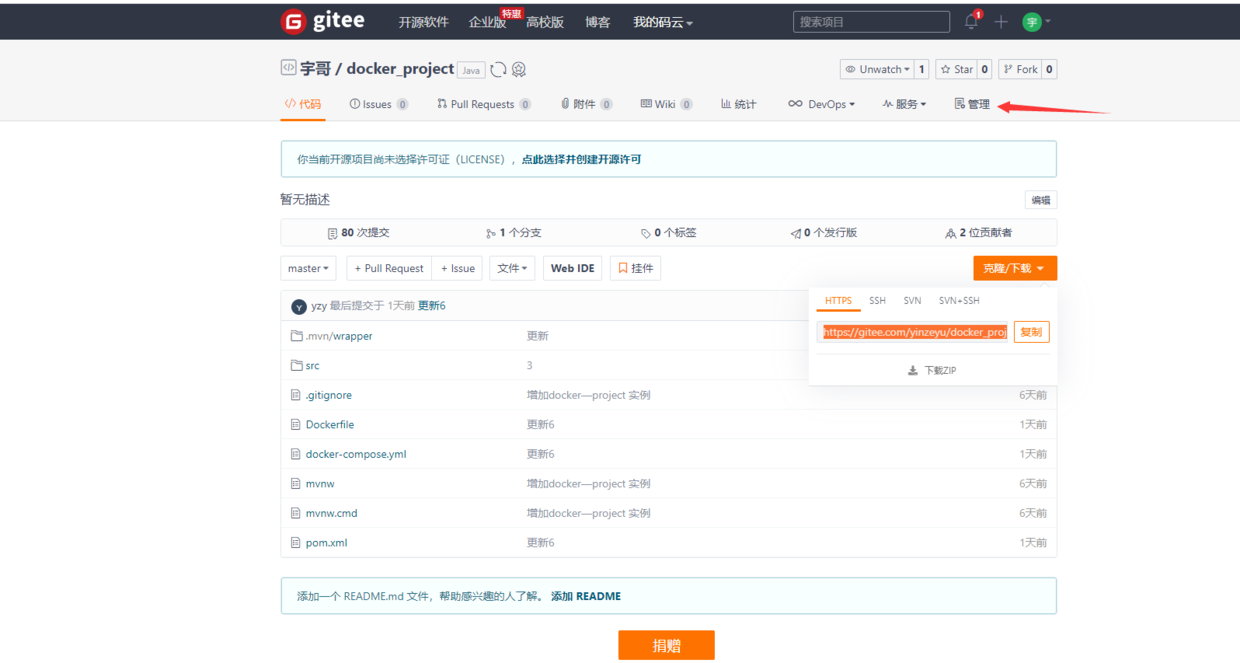1240x663 pixels.
Task: Click the badge icon next to refresh
Action: [519, 69]
